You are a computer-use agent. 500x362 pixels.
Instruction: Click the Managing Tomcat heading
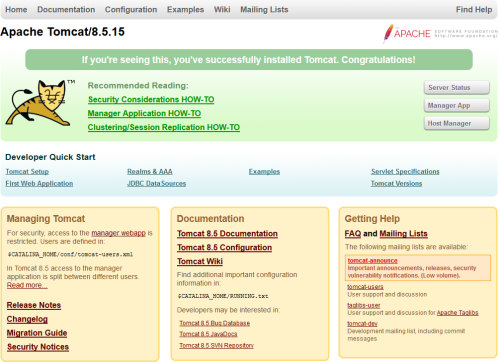46,219
